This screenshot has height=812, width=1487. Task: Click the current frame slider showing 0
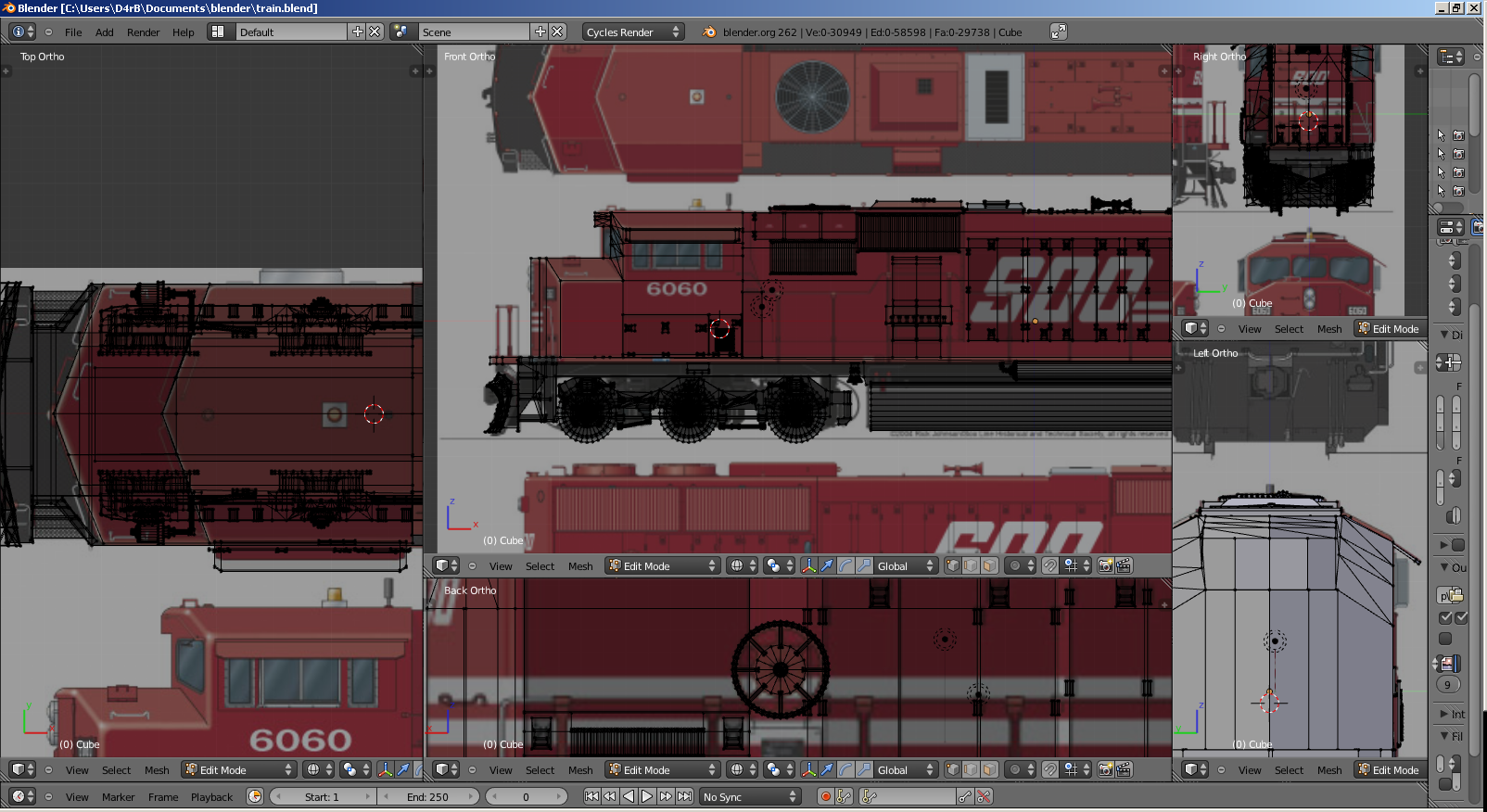[527, 796]
